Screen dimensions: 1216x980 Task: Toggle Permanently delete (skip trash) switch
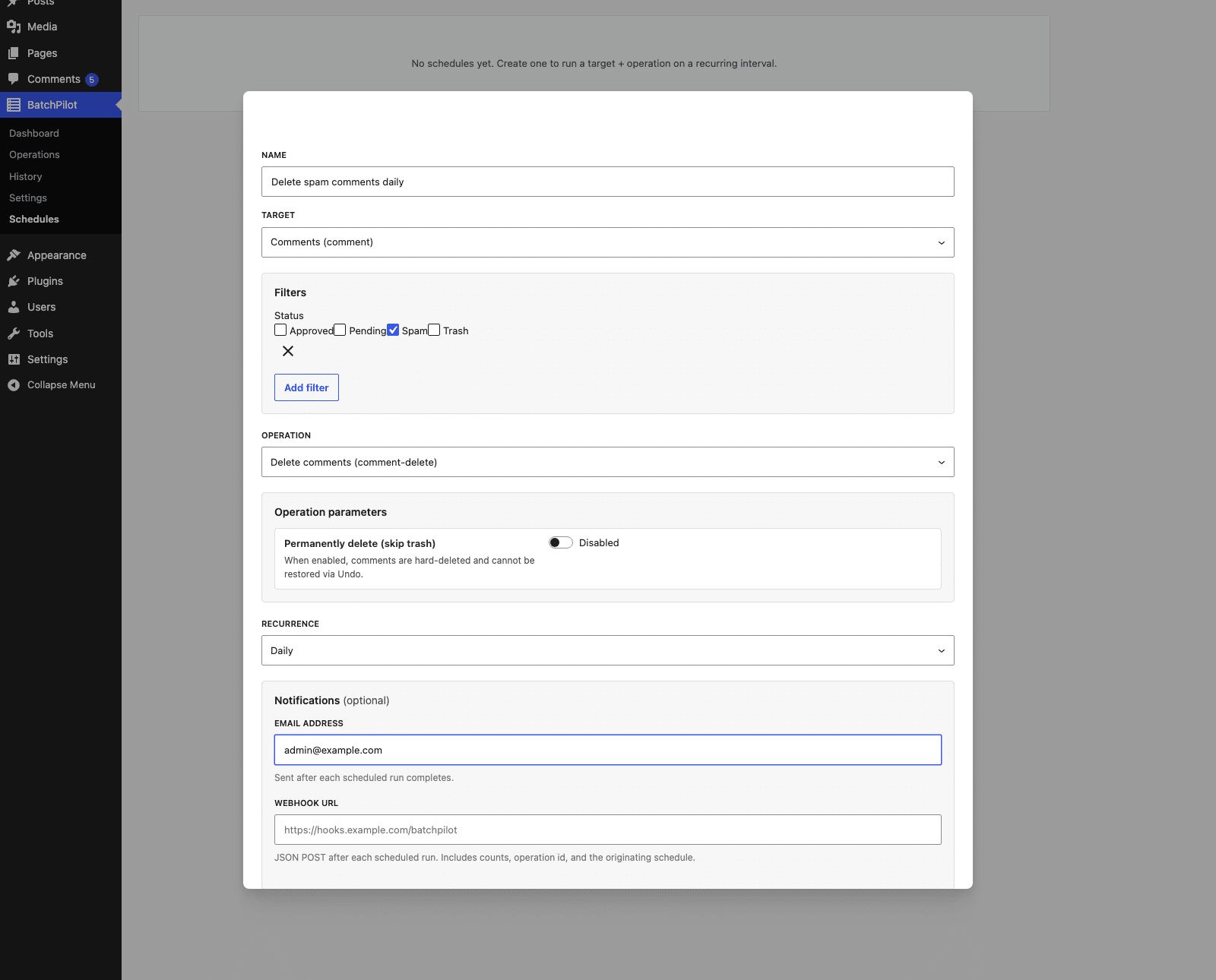561,542
